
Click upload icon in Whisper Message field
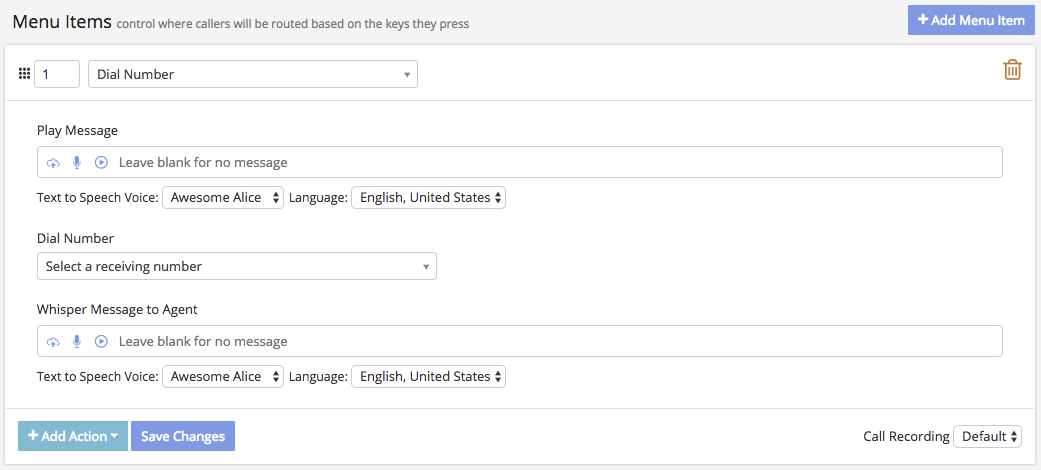pyautogui.click(x=53, y=342)
